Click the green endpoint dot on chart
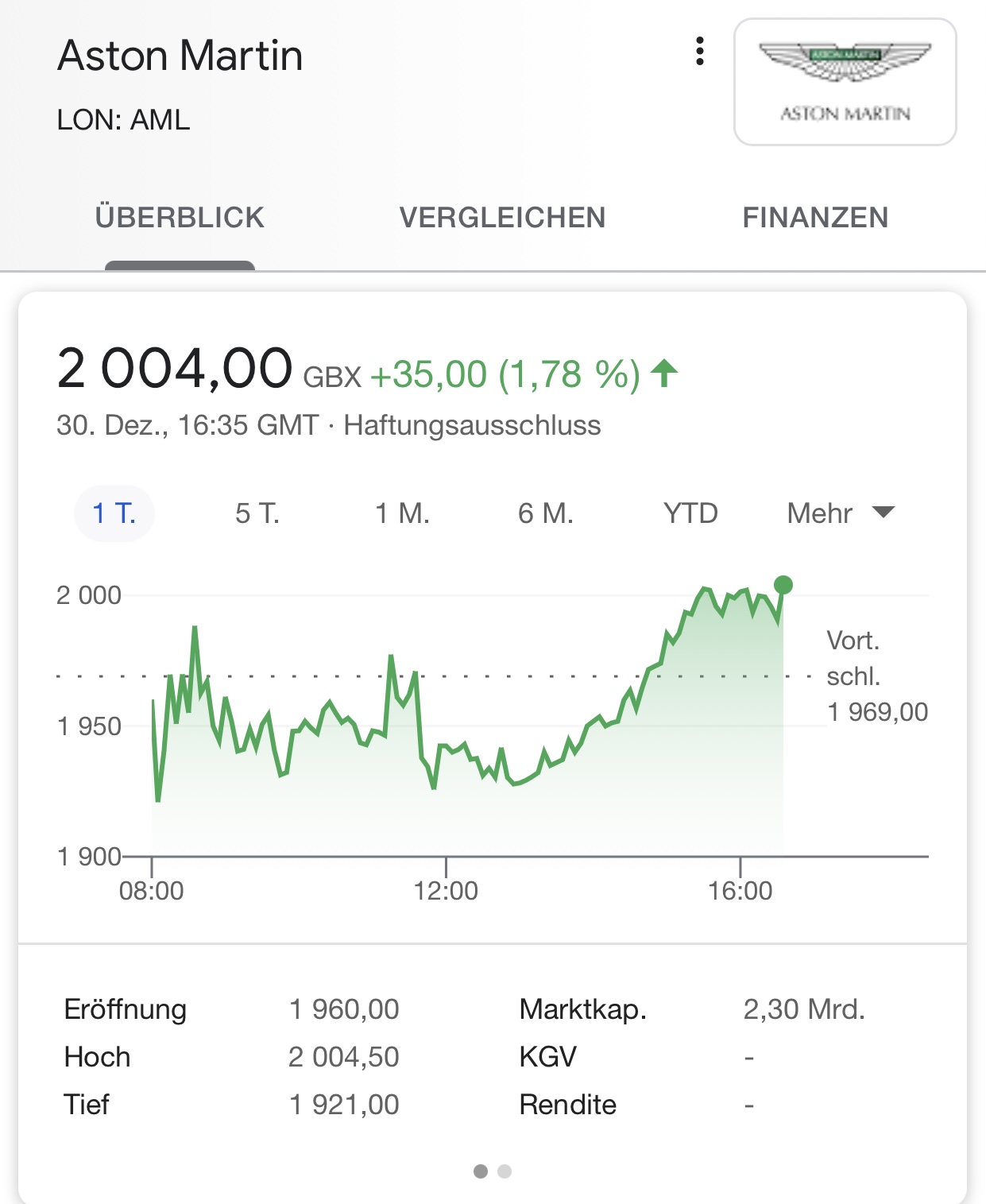This screenshot has height=1204, width=986. [x=783, y=585]
